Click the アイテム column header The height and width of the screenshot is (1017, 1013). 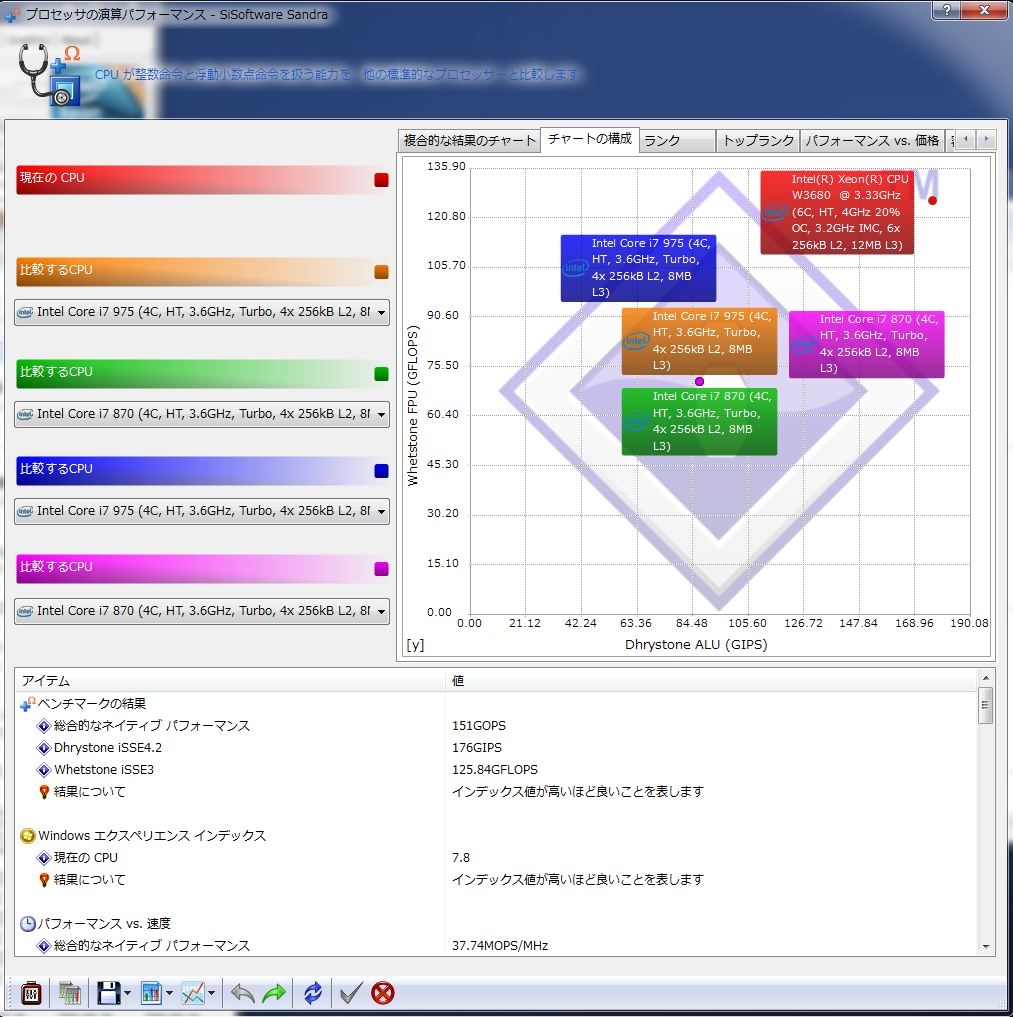click(x=230, y=680)
